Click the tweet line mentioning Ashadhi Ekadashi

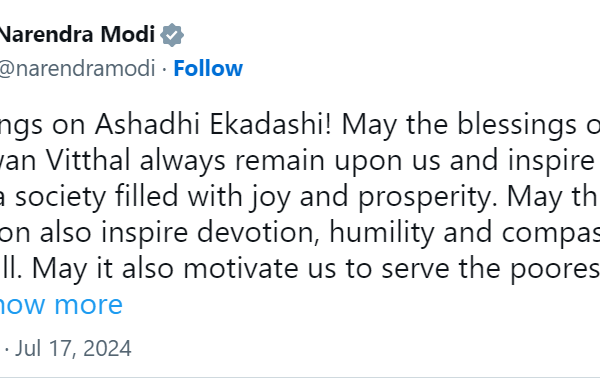tap(300, 125)
